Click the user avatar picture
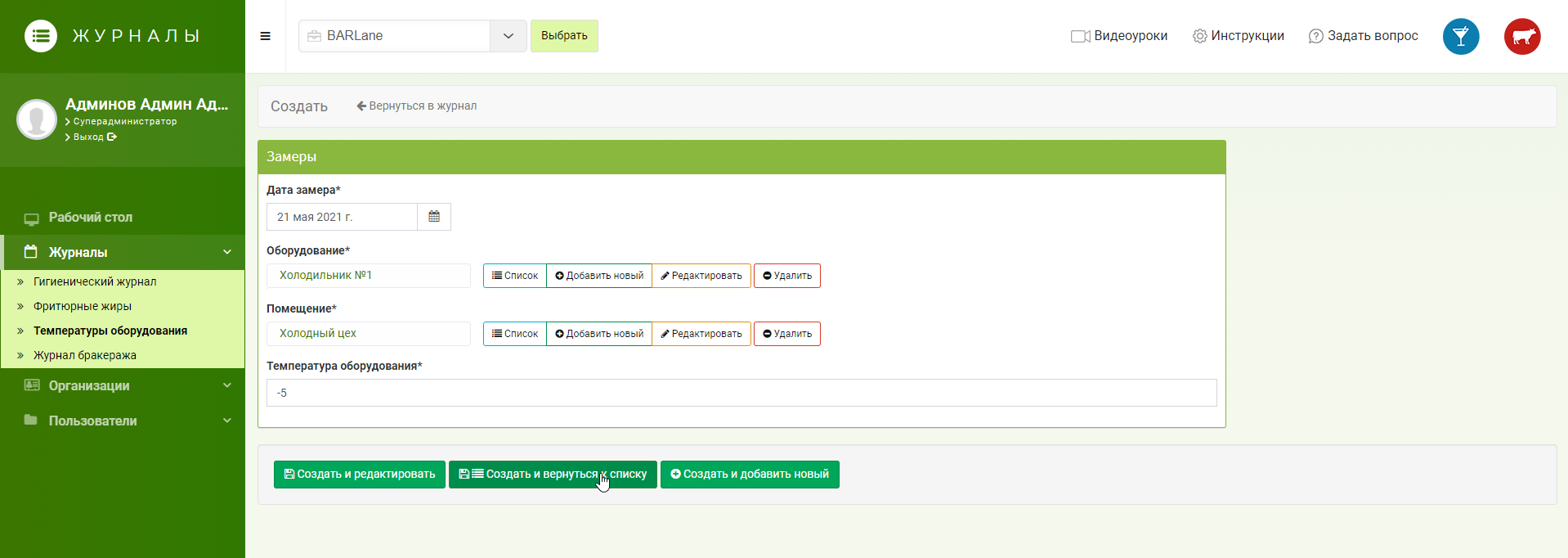The width and height of the screenshot is (1568, 558). click(x=37, y=119)
